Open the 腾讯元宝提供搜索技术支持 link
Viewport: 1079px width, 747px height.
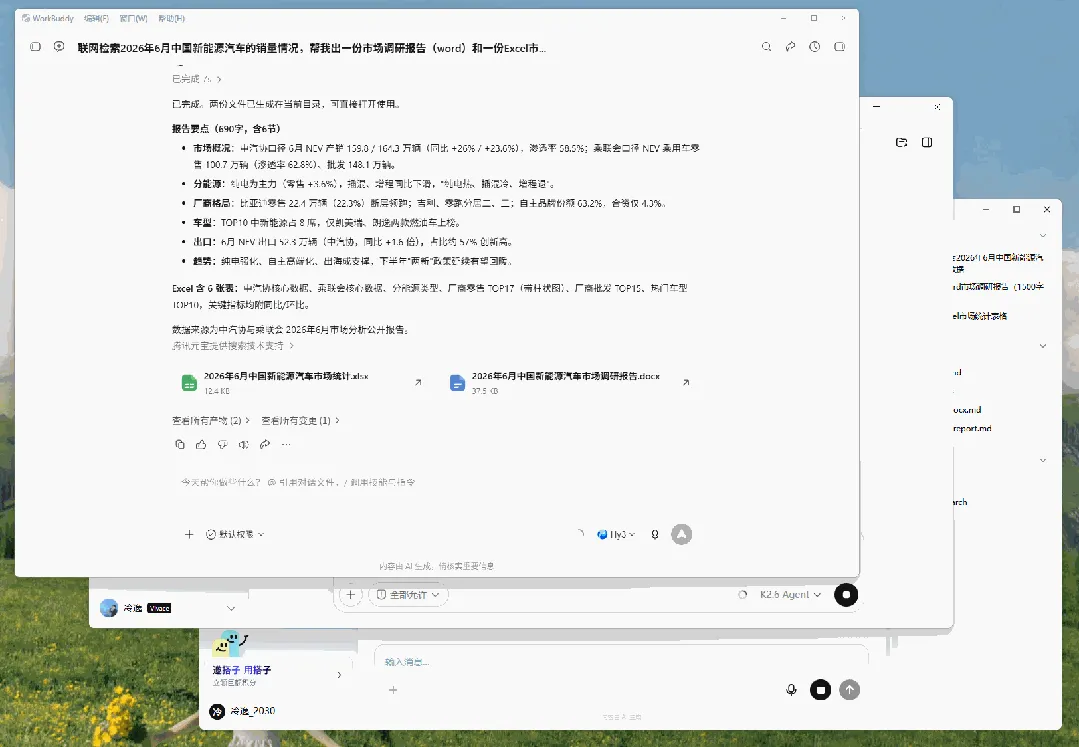pyautogui.click(x=233, y=346)
